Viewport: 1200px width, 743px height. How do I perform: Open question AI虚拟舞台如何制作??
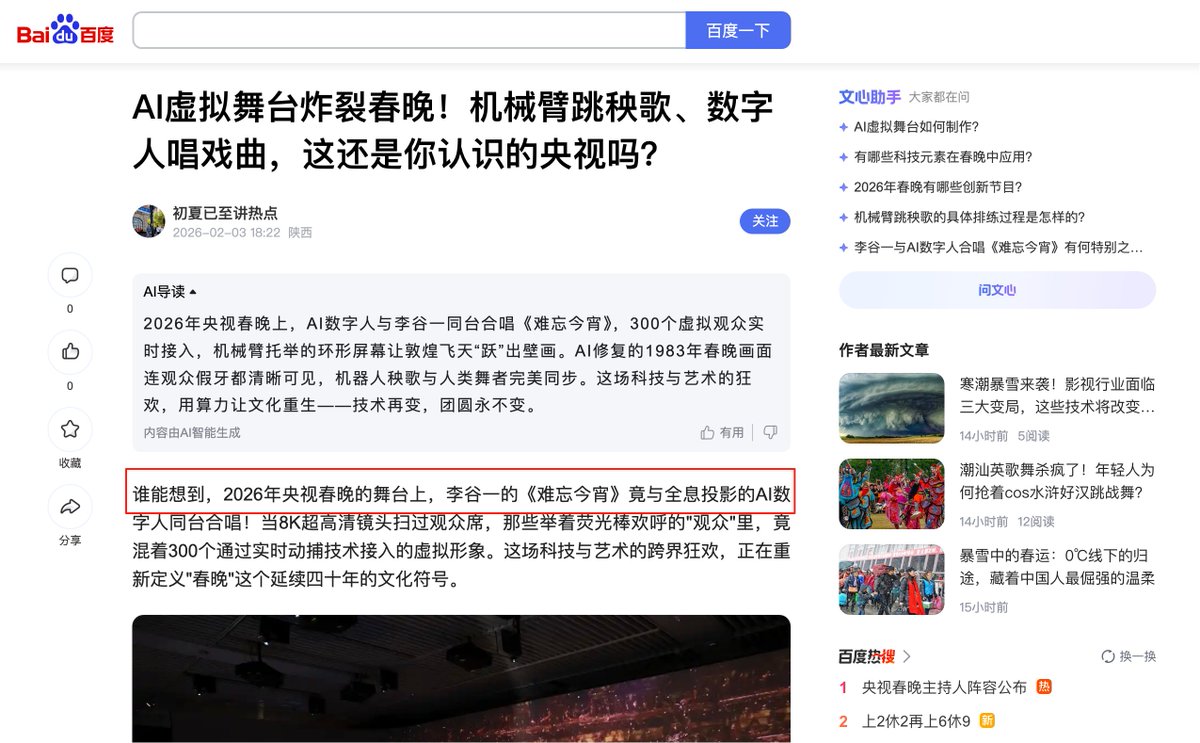[x=916, y=127]
